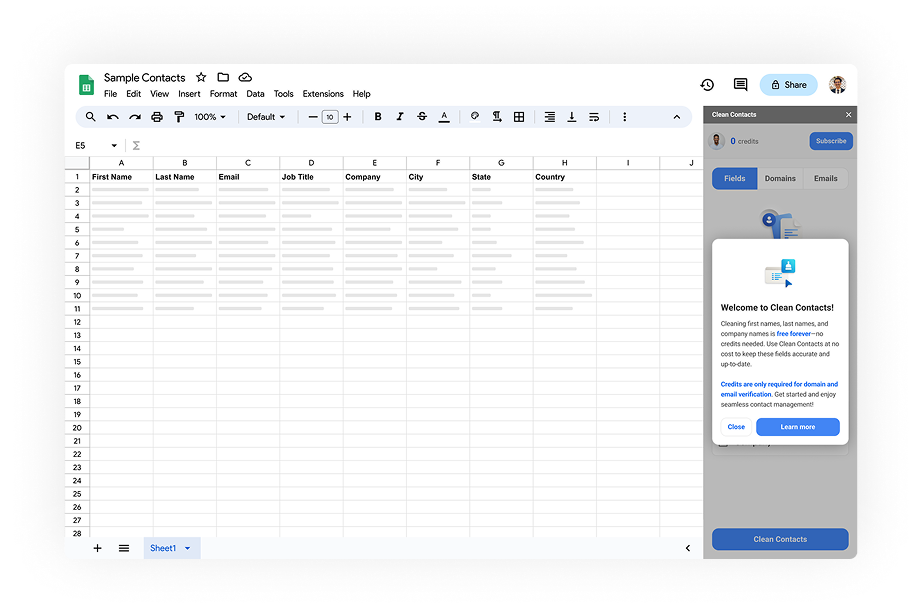Switch to the Domains tab
Image resolution: width=922 pixels, height=615 pixels.
(x=780, y=179)
